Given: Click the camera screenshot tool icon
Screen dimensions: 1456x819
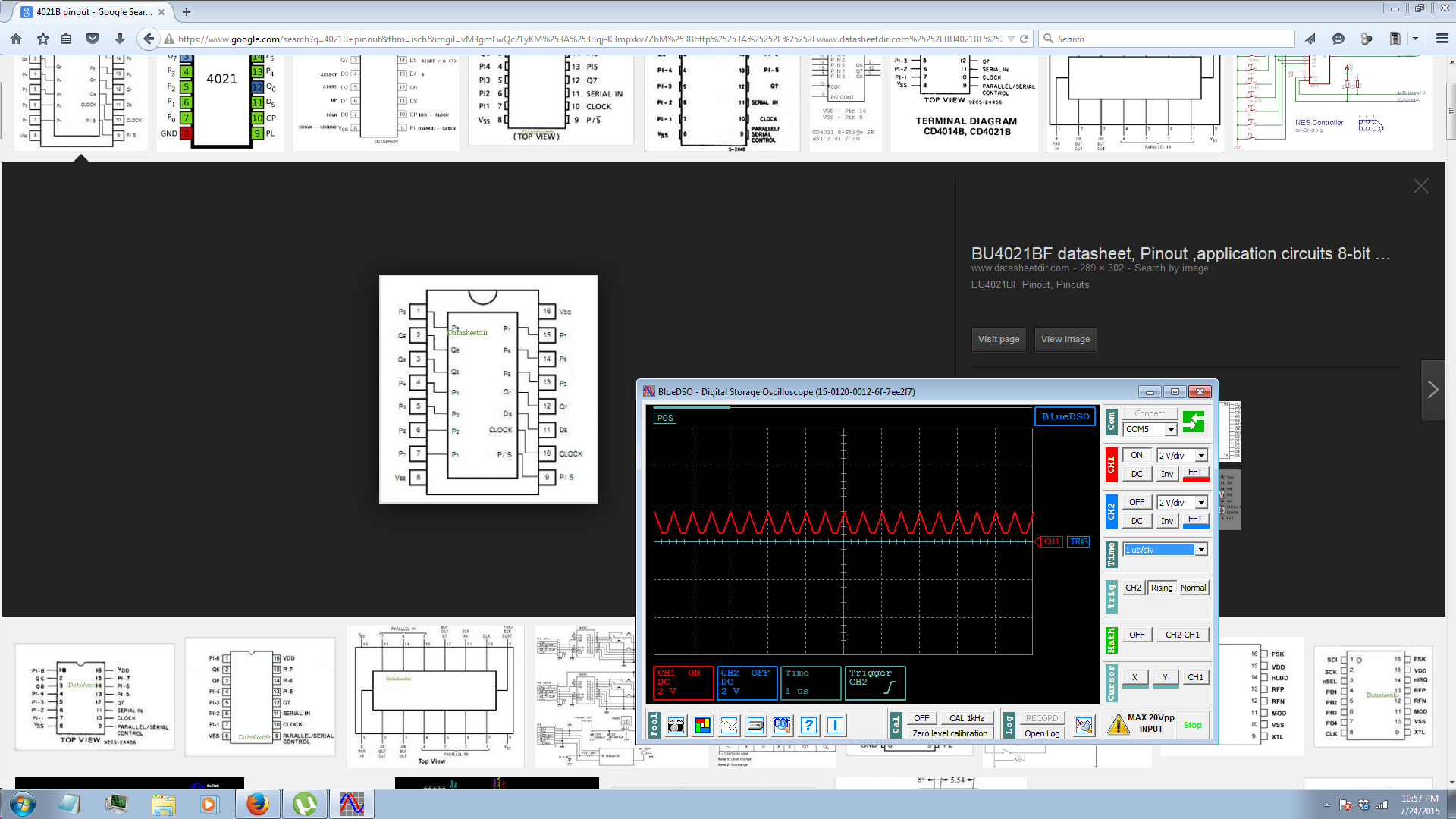Looking at the screenshot, I should point(676,726).
